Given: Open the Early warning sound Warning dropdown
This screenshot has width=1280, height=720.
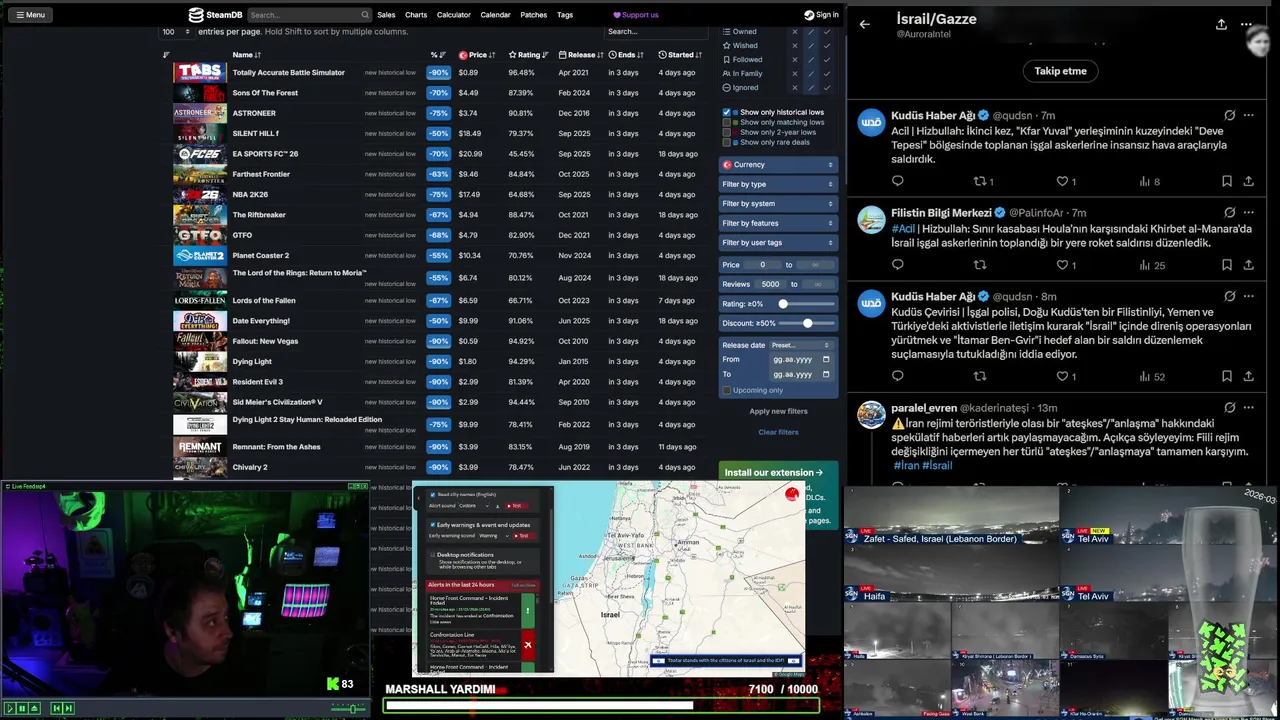Looking at the screenshot, I should pos(493,536).
